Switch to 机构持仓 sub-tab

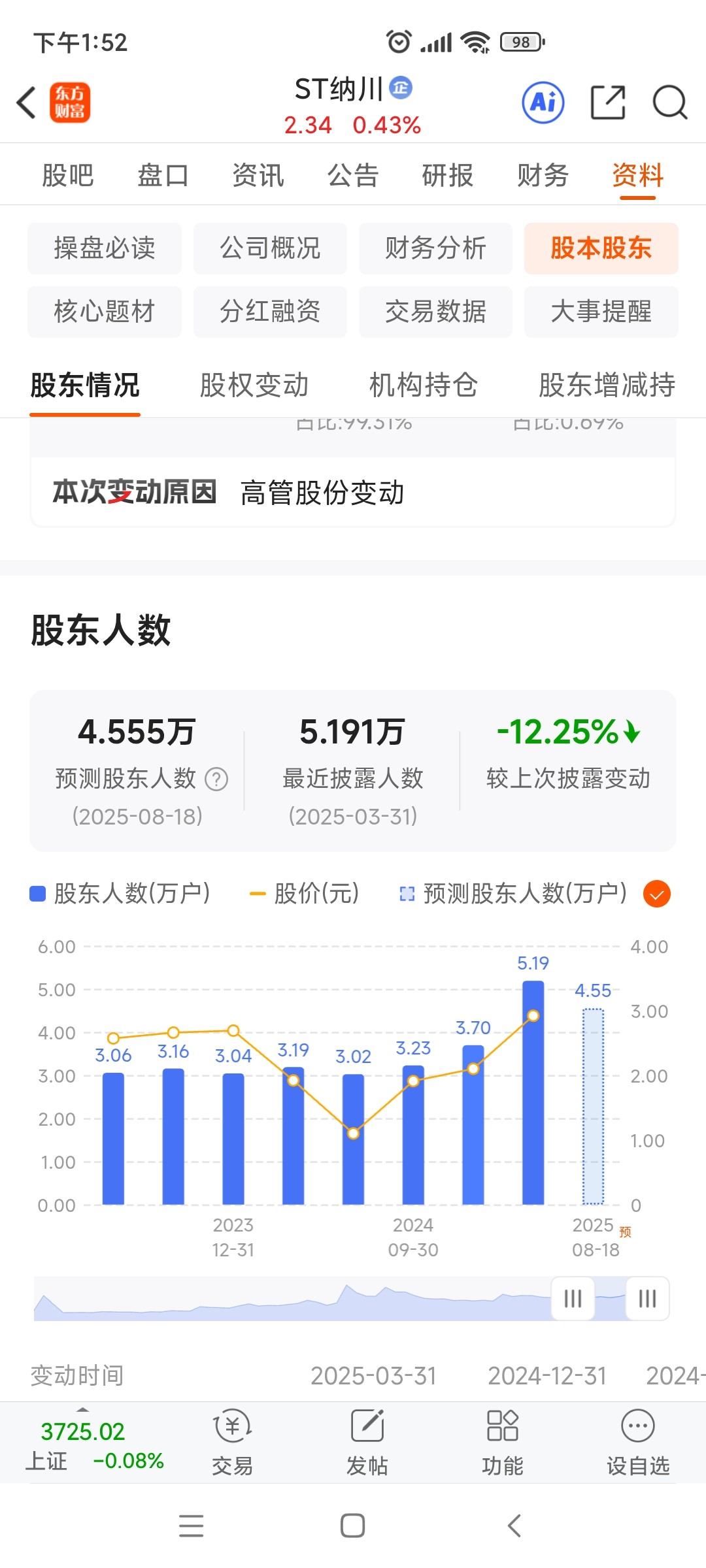click(424, 385)
